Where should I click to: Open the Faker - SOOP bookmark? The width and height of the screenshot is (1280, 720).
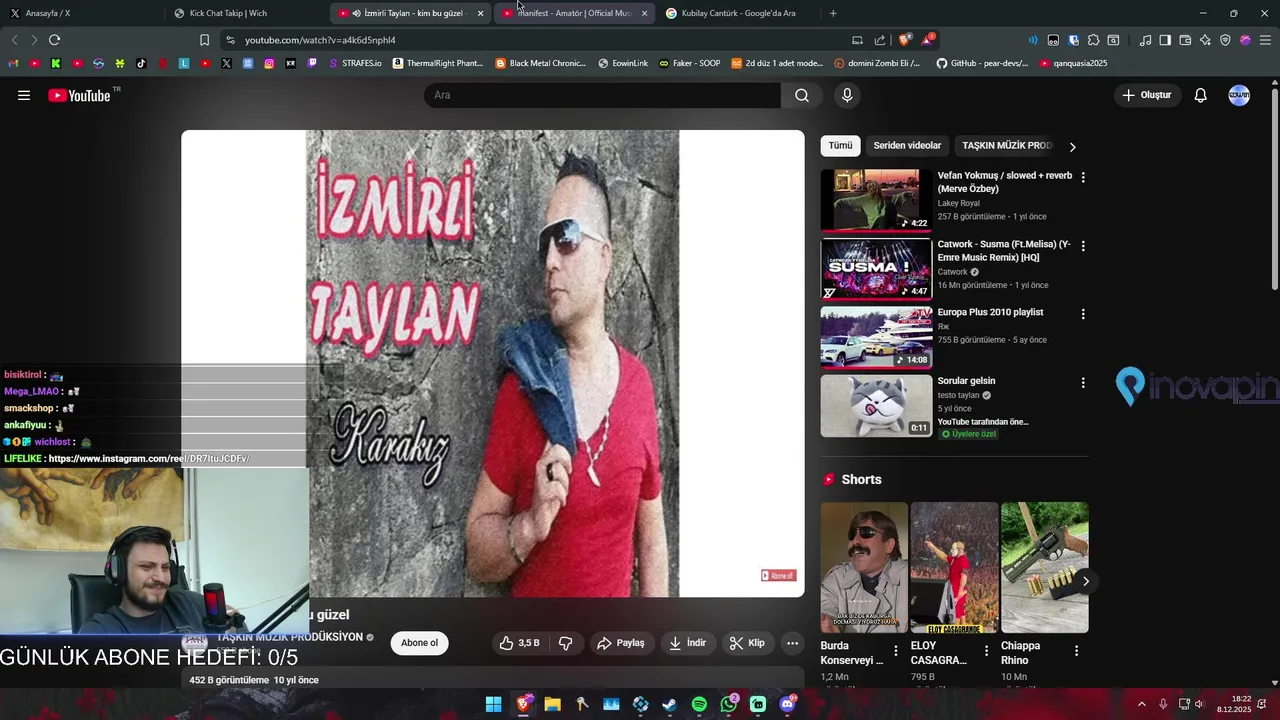[690, 63]
